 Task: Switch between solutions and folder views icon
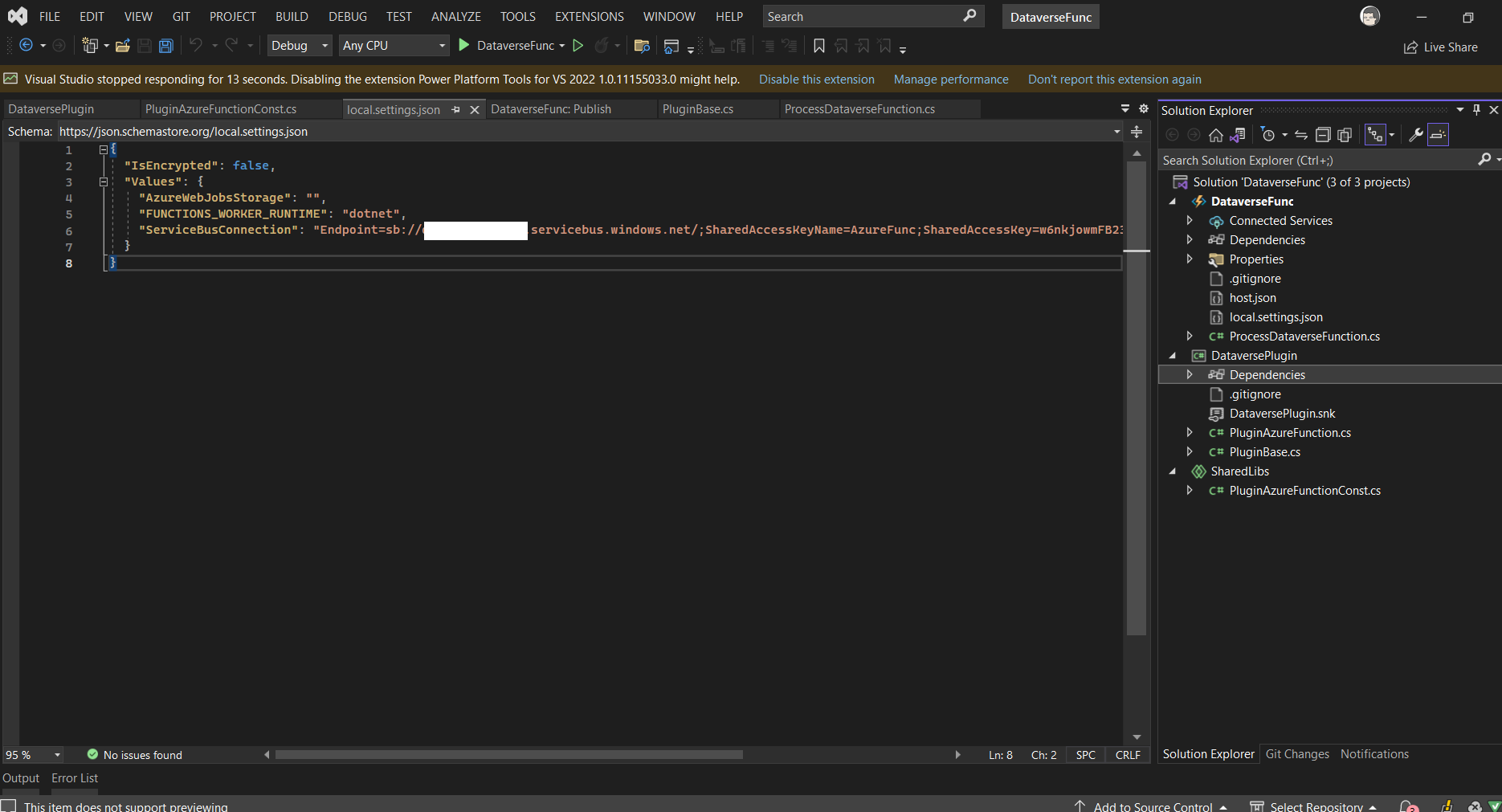pos(1238,135)
